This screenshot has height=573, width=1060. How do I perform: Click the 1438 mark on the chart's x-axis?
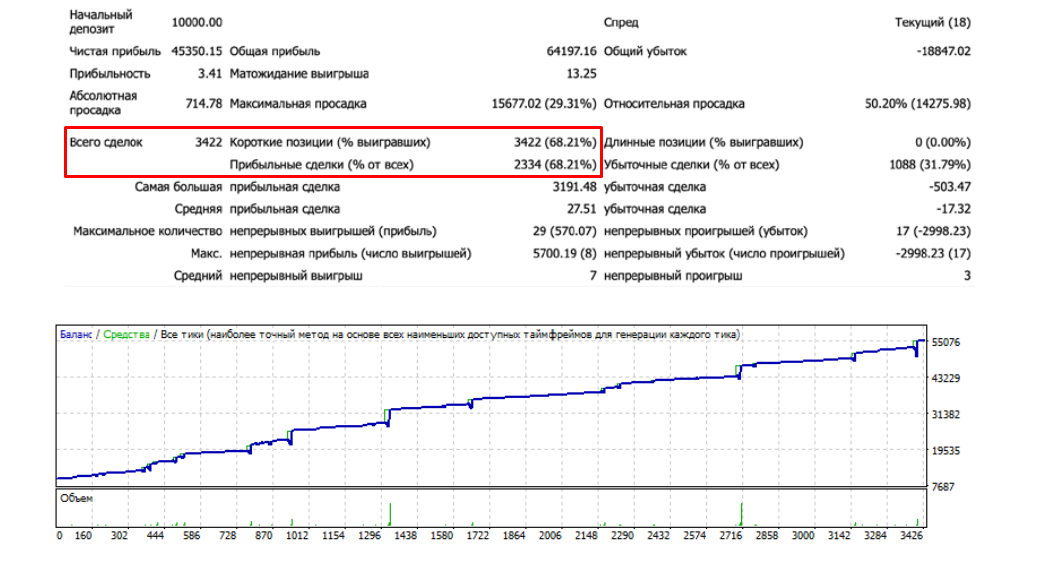[x=406, y=536]
